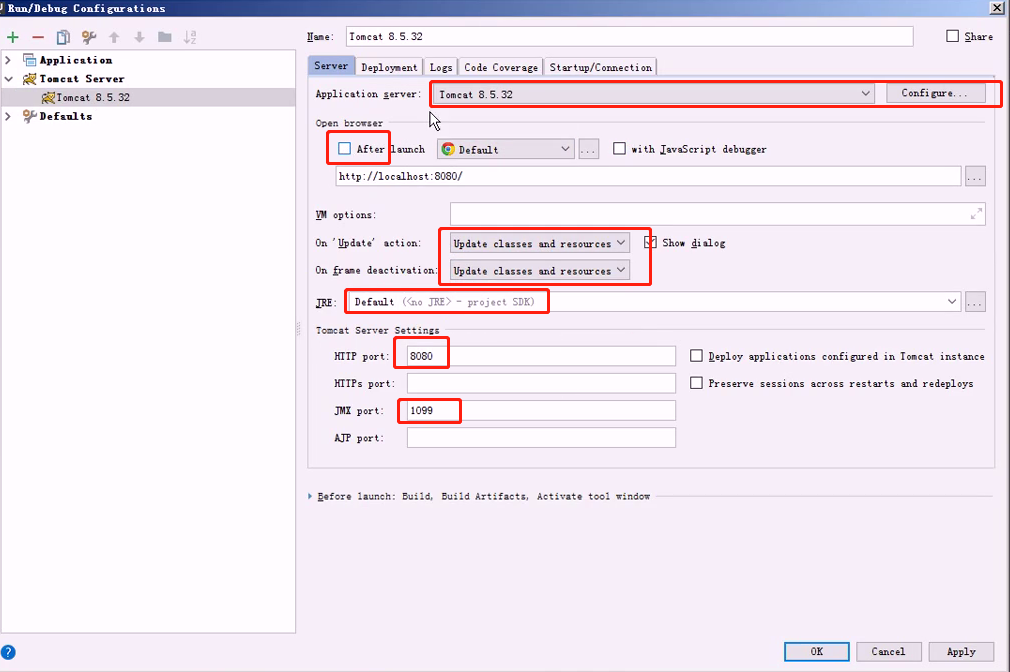Open the On 'Update' action dropdown

(540, 243)
